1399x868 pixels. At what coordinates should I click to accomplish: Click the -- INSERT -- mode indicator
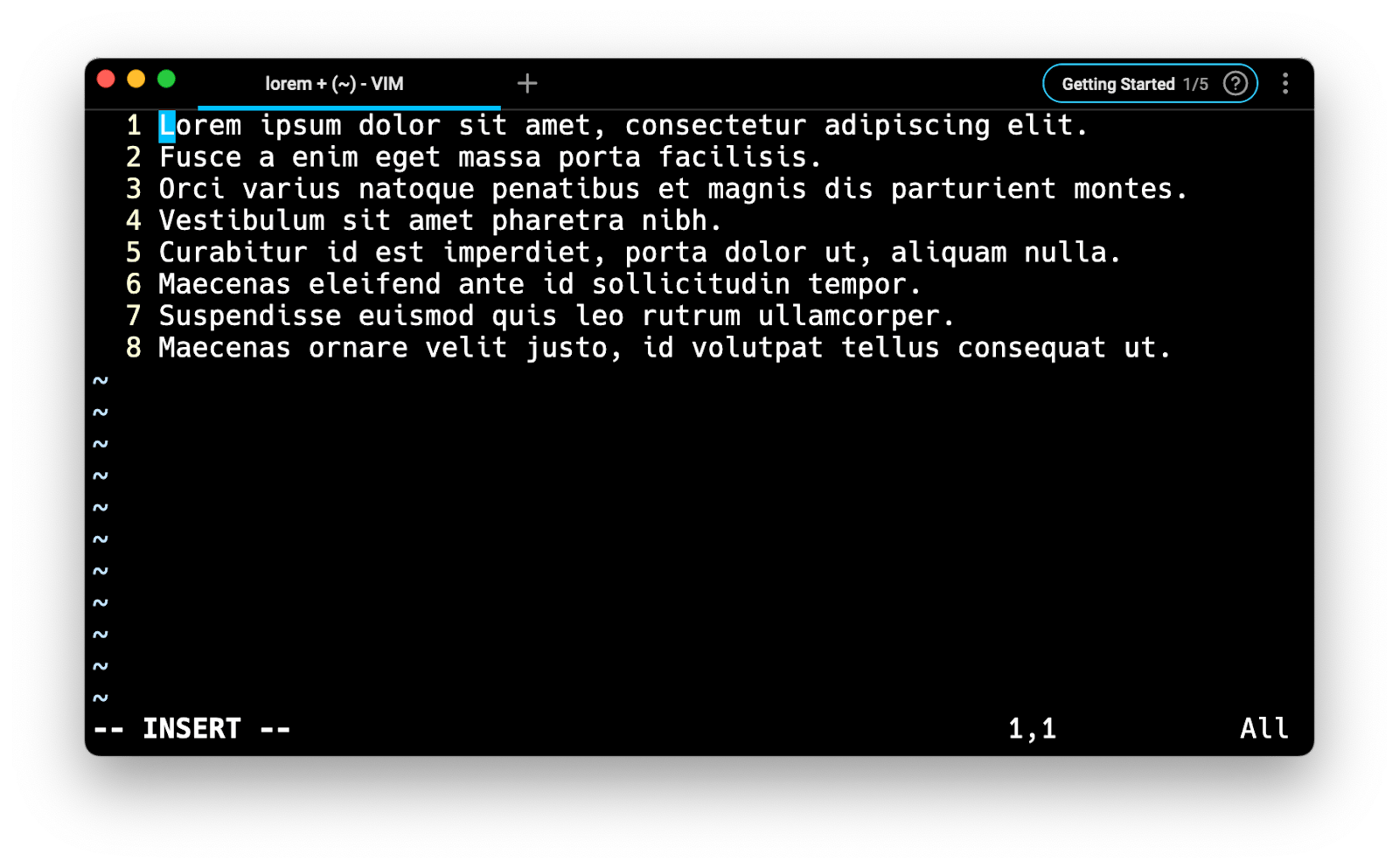pos(191,728)
